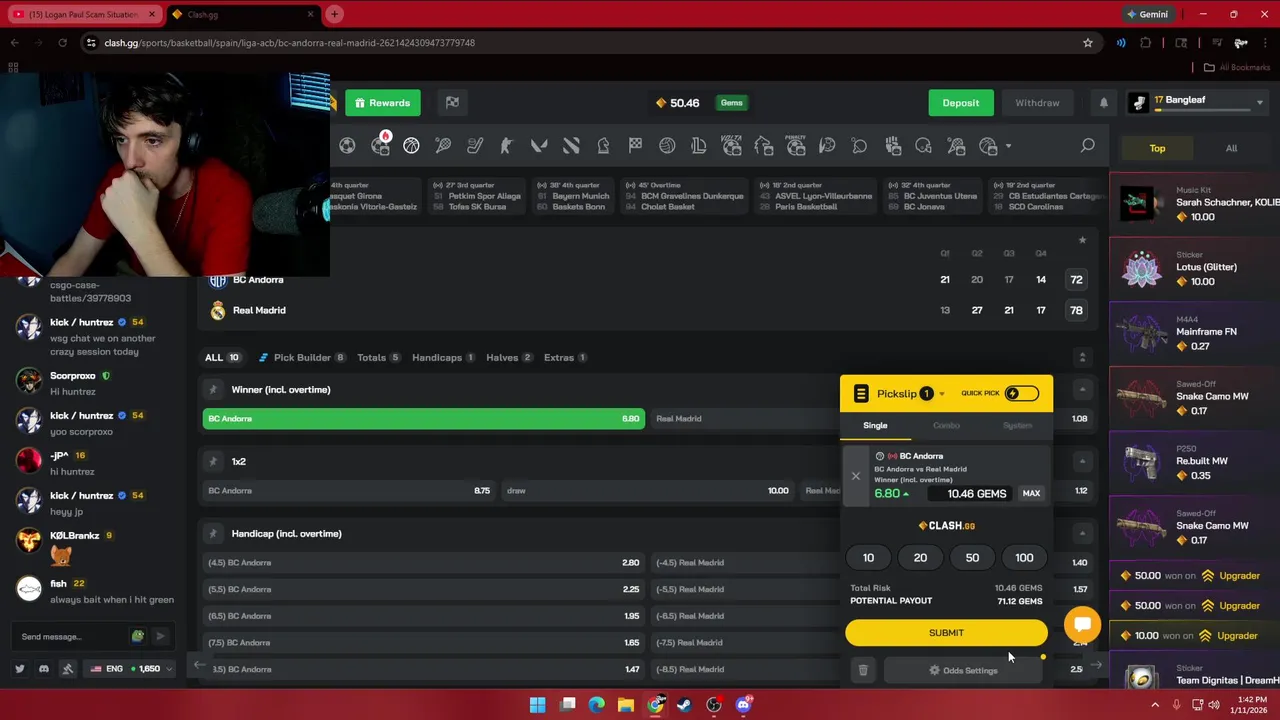
Task: Open the ENG chat language dropdown
Action: (131, 668)
